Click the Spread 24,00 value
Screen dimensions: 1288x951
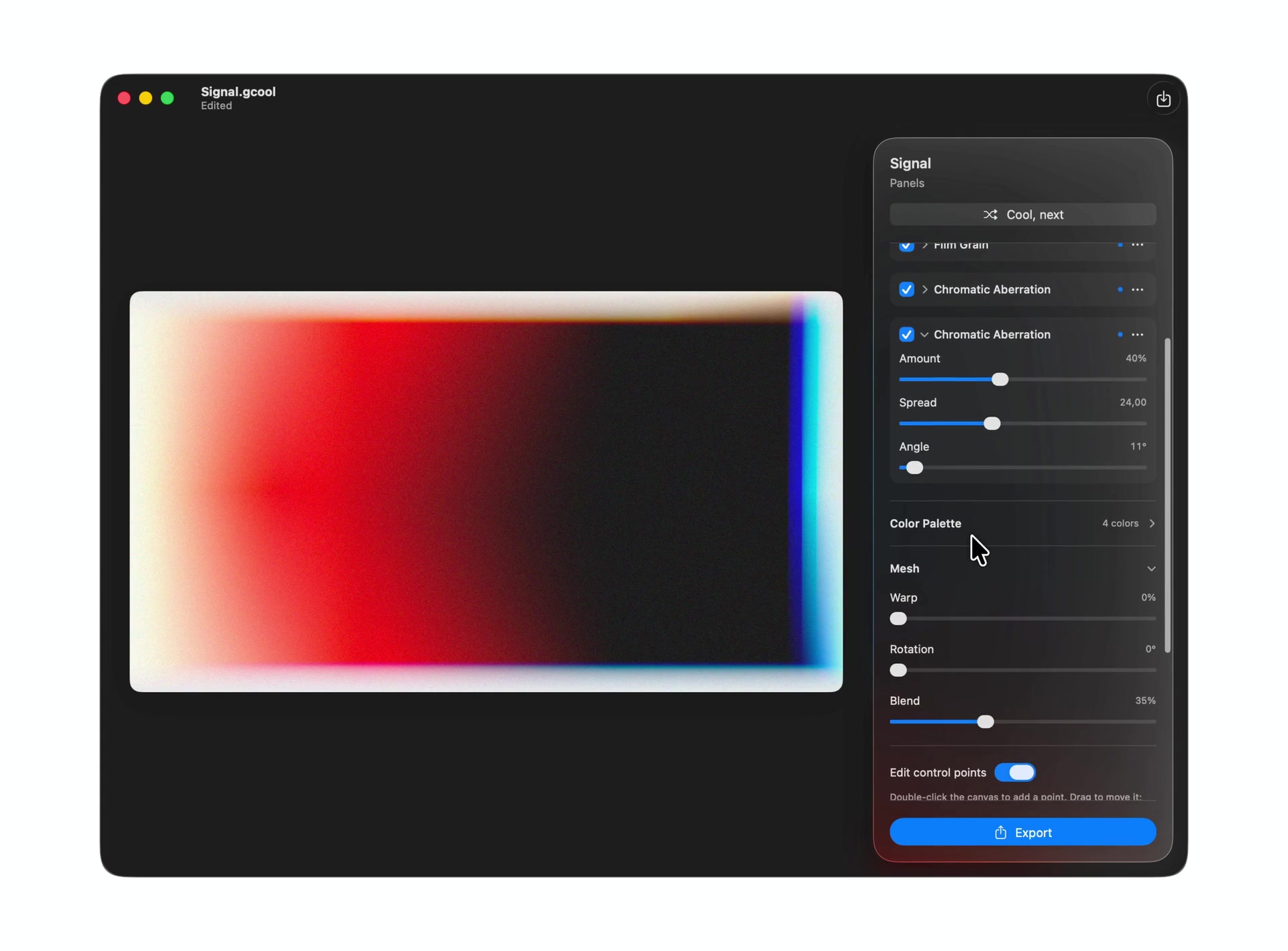click(1132, 402)
